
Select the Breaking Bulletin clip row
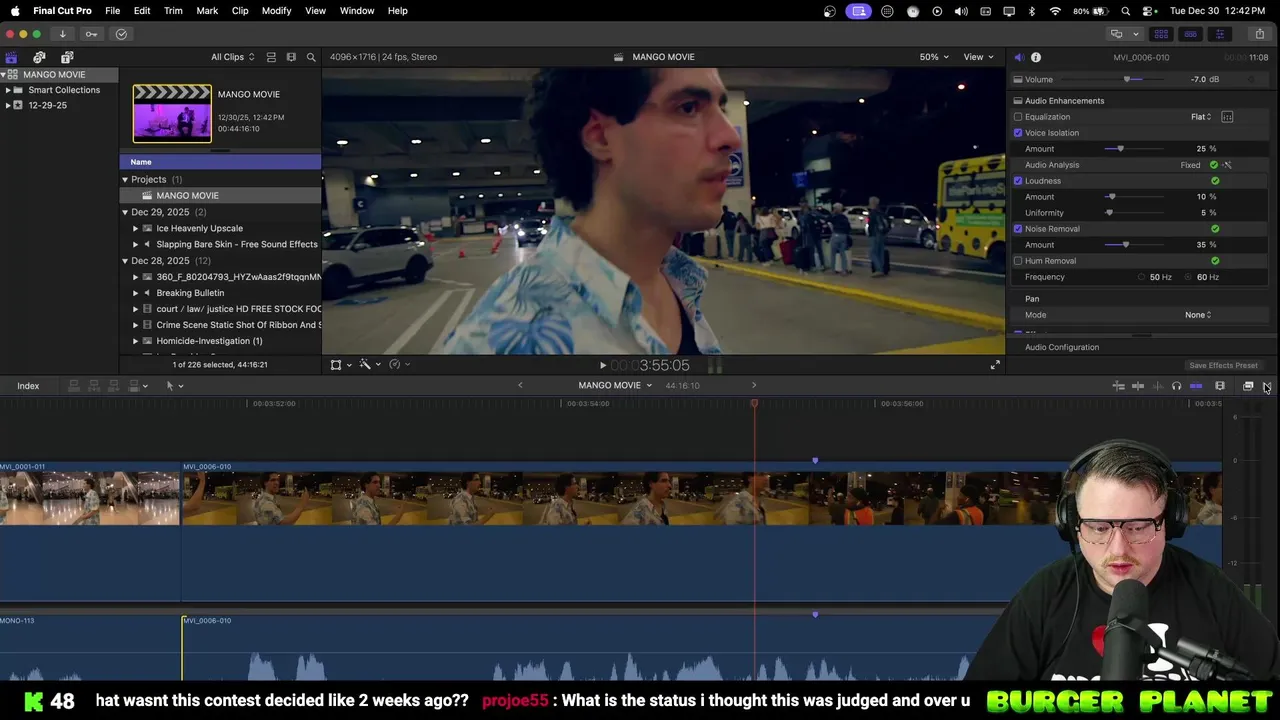(x=220, y=293)
